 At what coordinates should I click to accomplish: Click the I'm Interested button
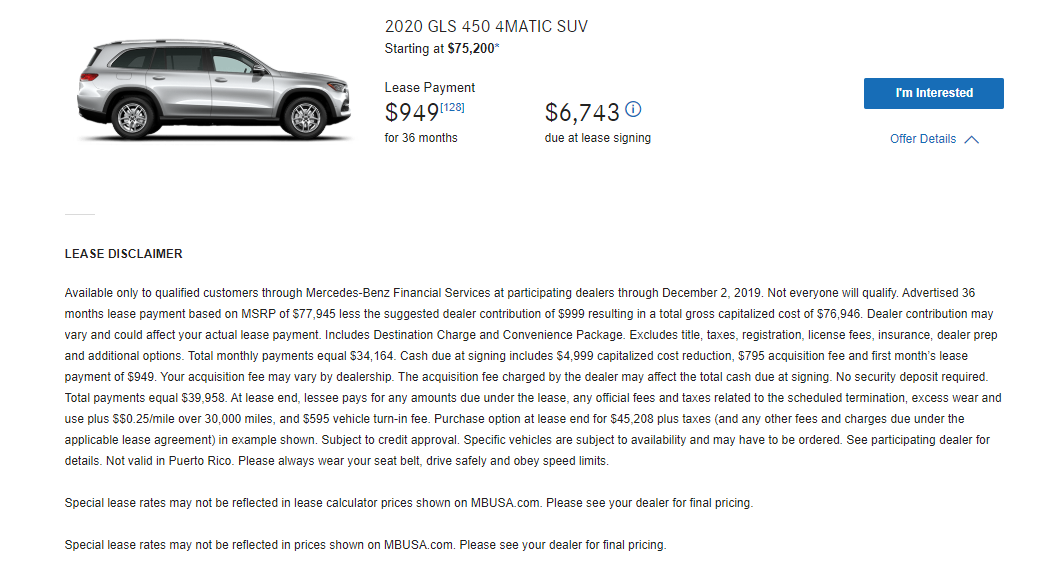(x=934, y=93)
